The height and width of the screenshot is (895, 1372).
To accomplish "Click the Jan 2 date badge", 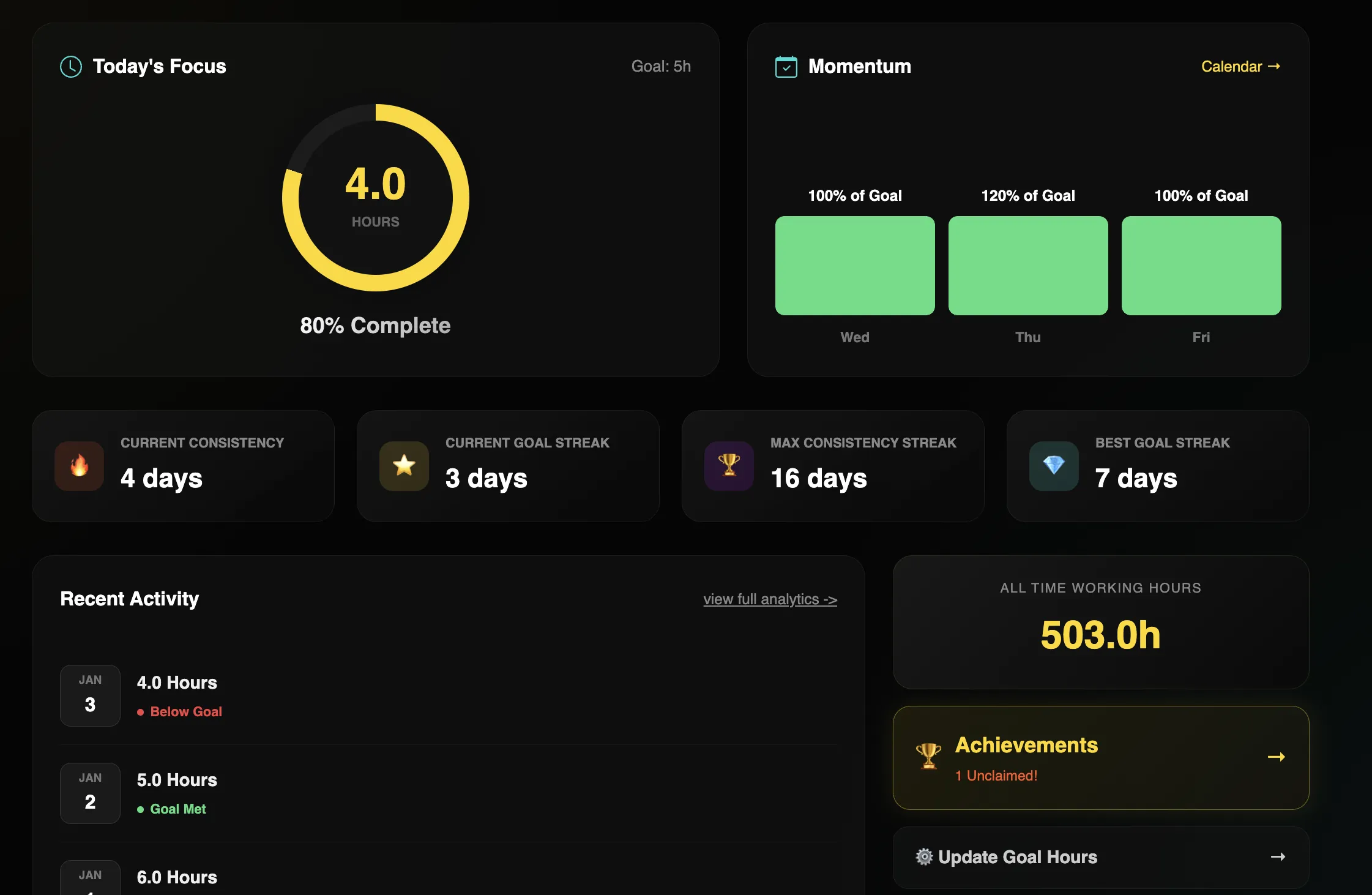I will [90, 793].
